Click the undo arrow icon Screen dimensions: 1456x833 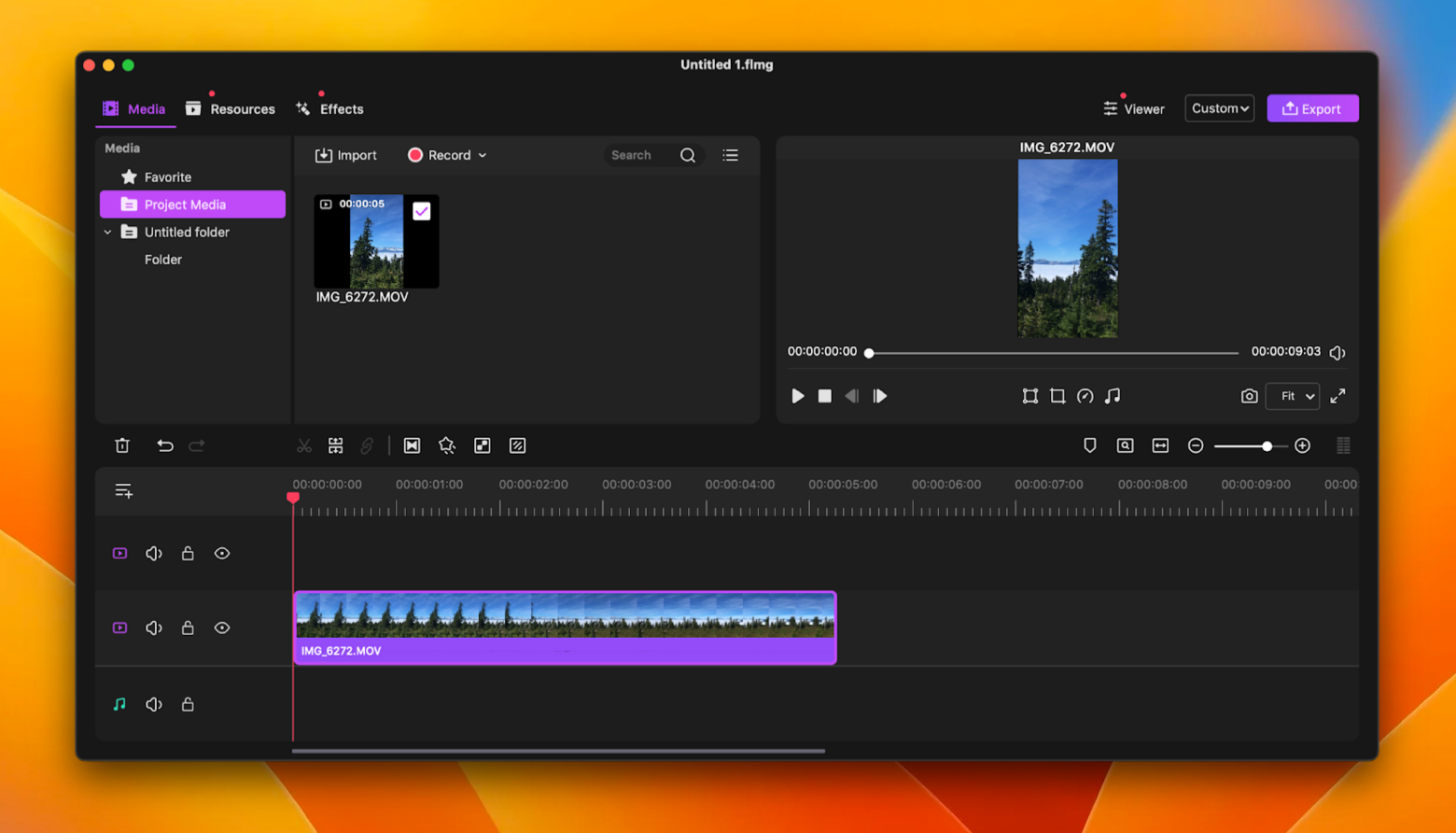(165, 445)
